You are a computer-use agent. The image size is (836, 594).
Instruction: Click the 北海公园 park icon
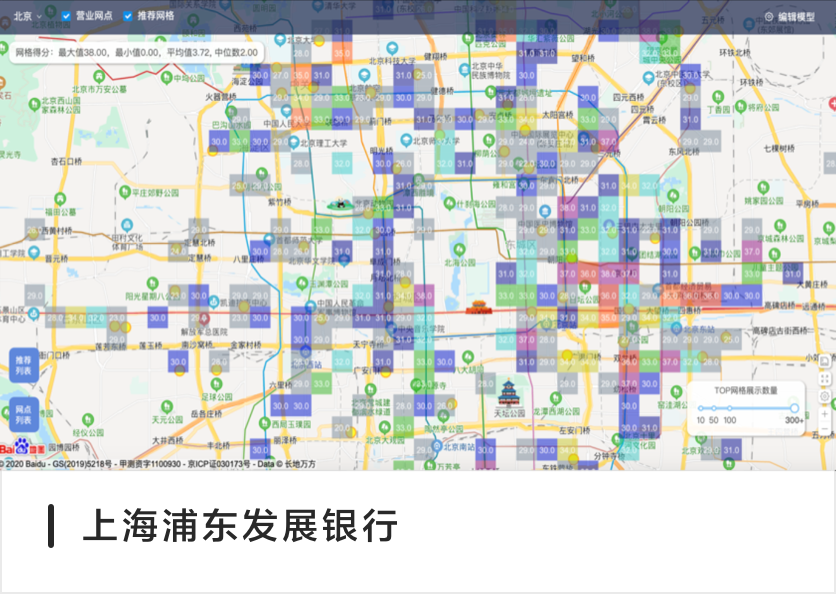pos(460,249)
